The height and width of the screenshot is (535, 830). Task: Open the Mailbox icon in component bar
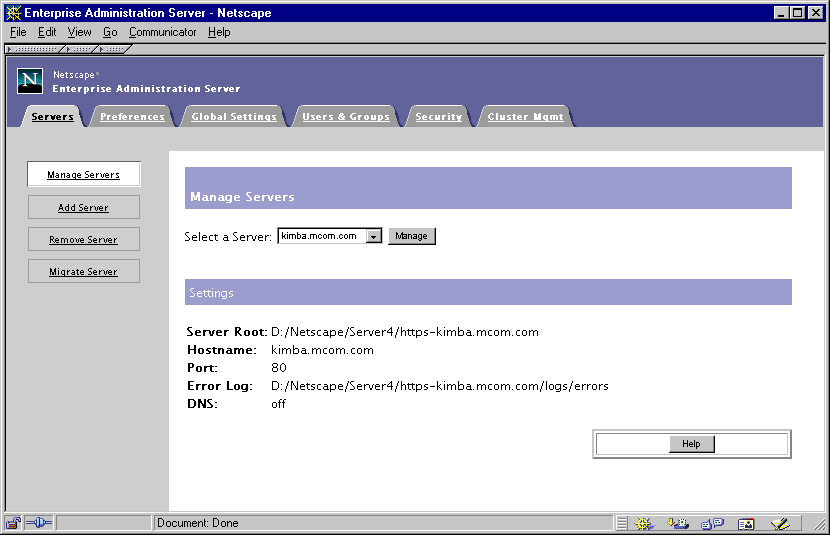pos(678,523)
